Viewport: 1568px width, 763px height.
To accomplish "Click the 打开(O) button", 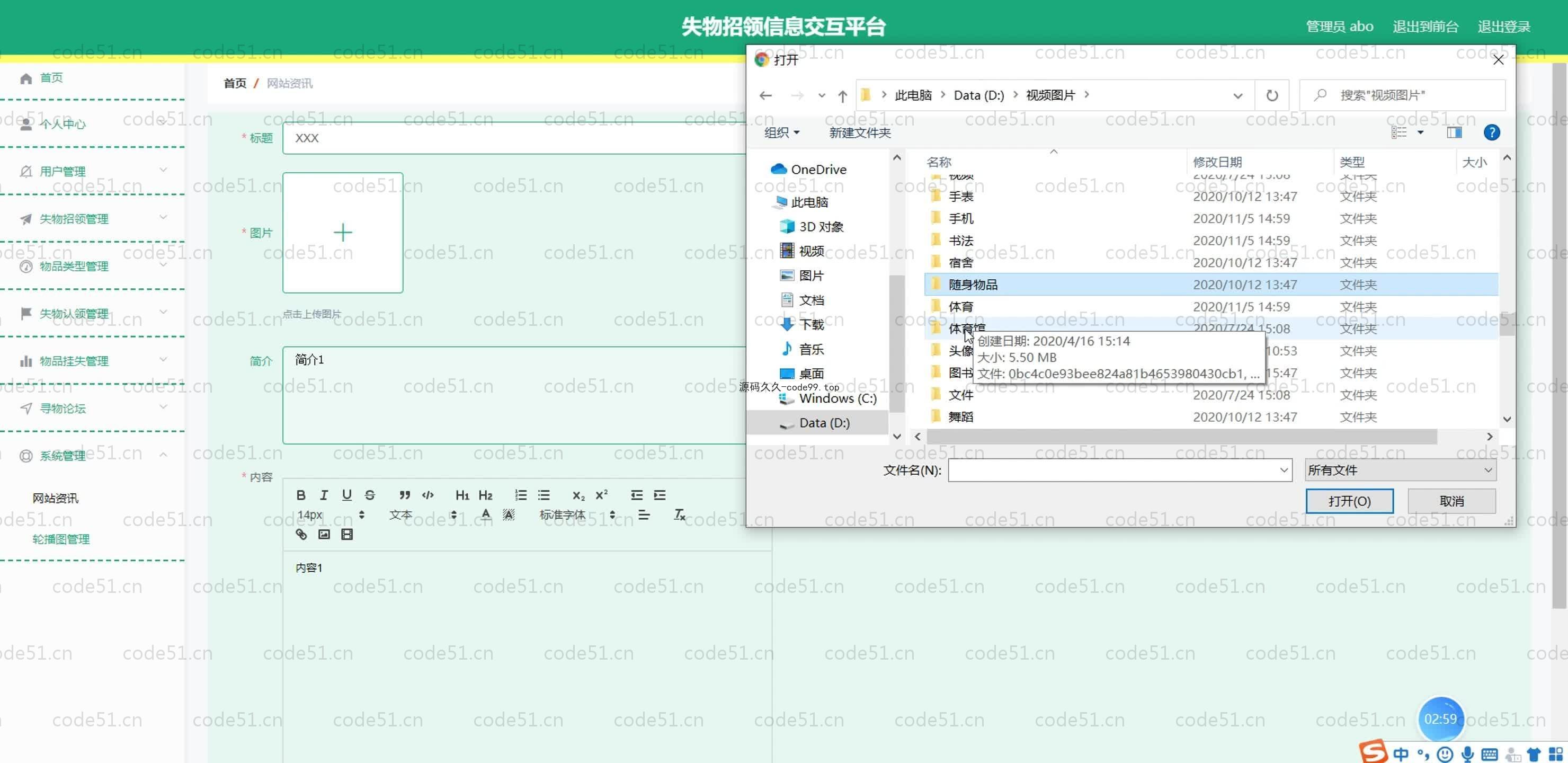I will 1349,501.
